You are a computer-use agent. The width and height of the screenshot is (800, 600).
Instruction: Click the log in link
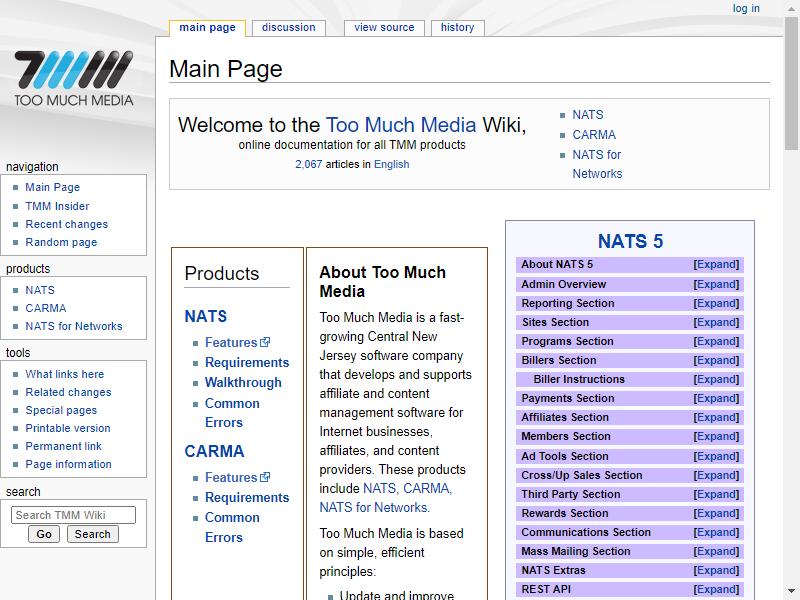coord(746,8)
